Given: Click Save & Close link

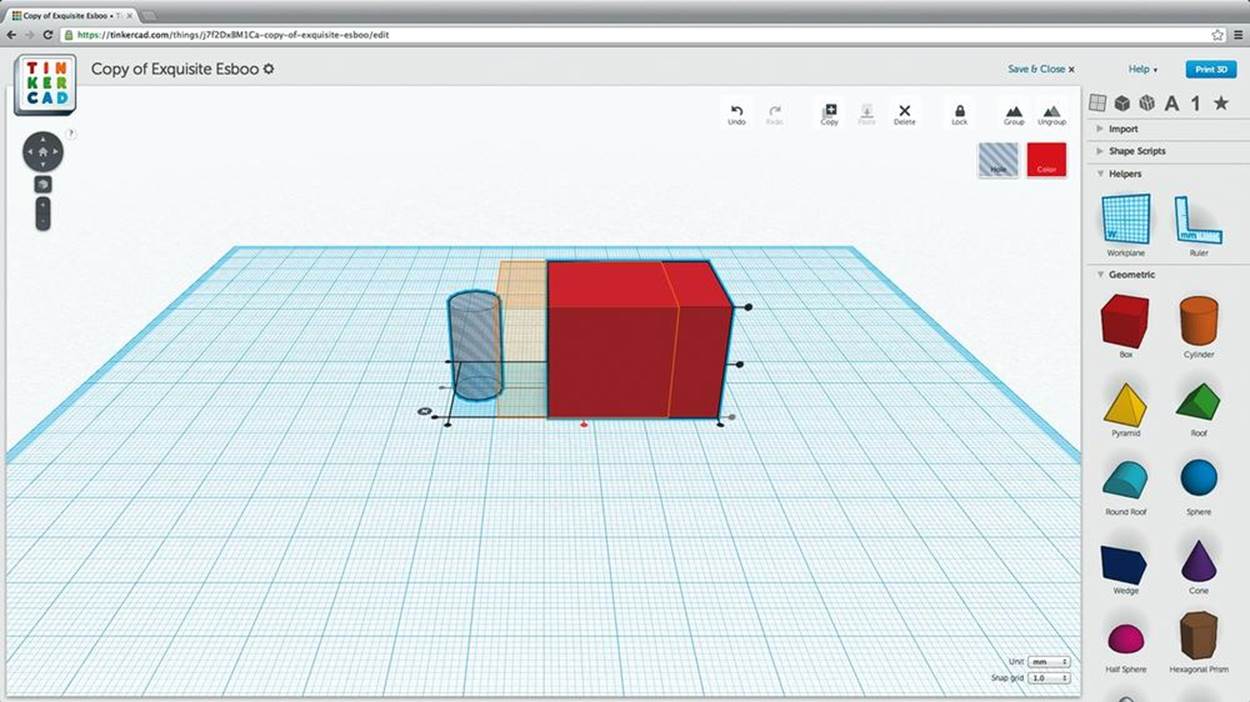Looking at the screenshot, I should [x=1041, y=69].
